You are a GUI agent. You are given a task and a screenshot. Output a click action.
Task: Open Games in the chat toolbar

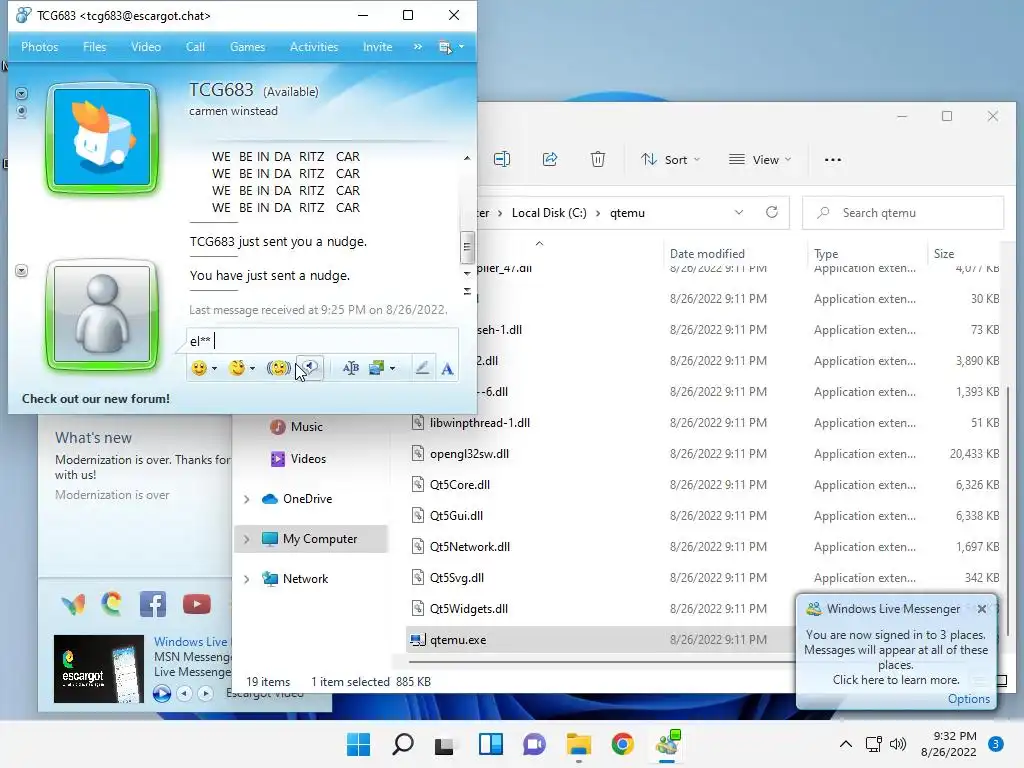(248, 47)
